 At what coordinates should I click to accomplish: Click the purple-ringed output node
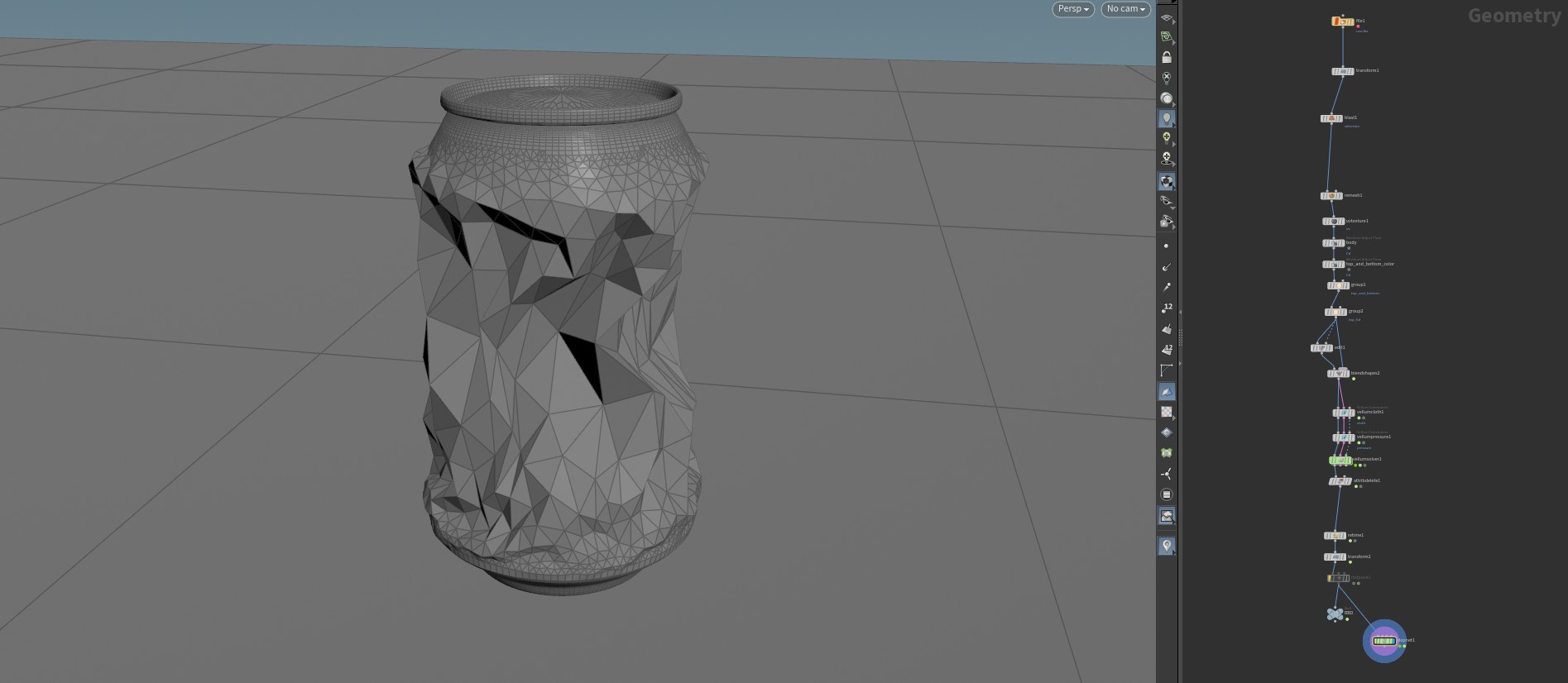(x=1384, y=641)
